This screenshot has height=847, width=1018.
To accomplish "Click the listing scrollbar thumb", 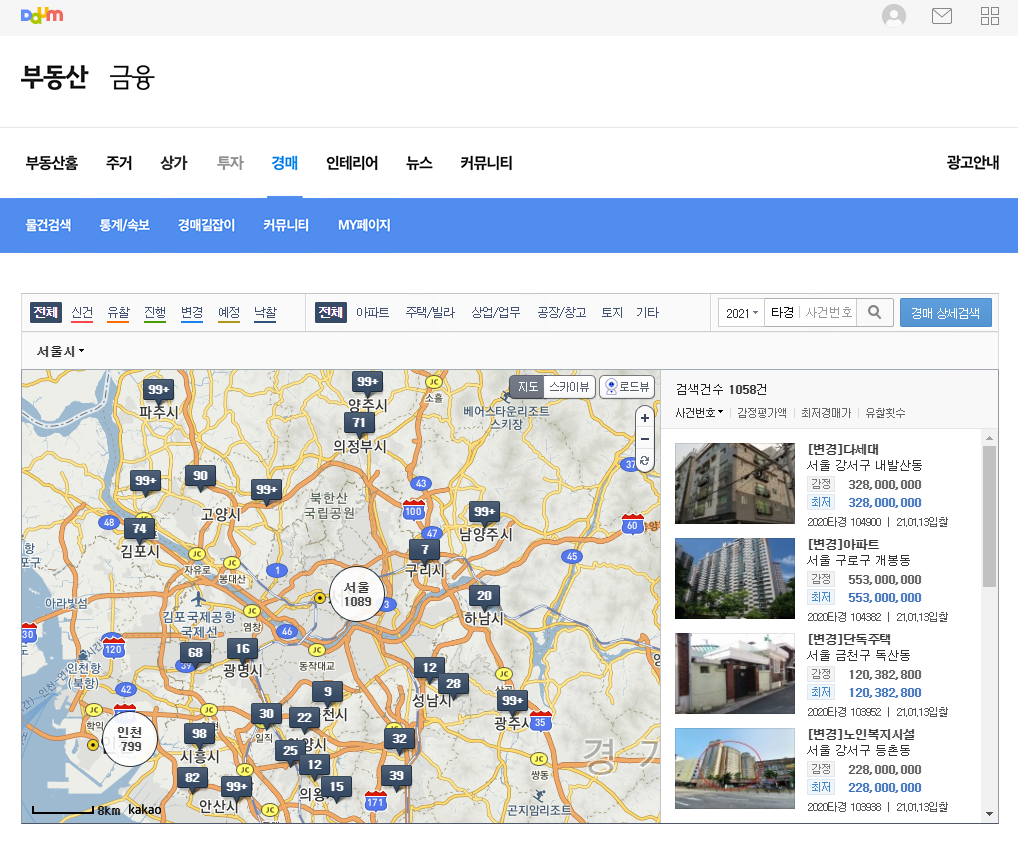I will point(989,516).
